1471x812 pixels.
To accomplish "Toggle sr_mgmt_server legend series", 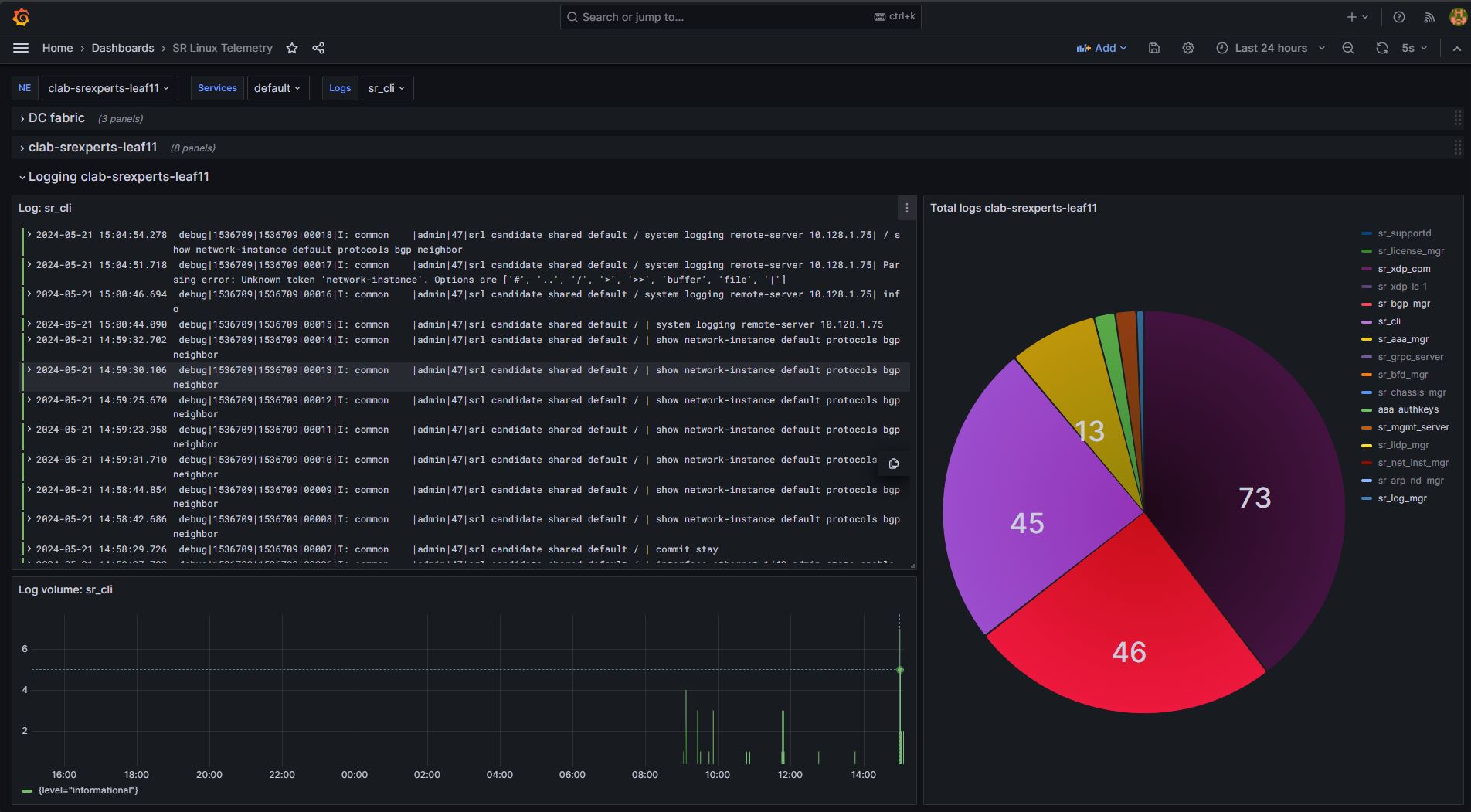I will [1413, 427].
